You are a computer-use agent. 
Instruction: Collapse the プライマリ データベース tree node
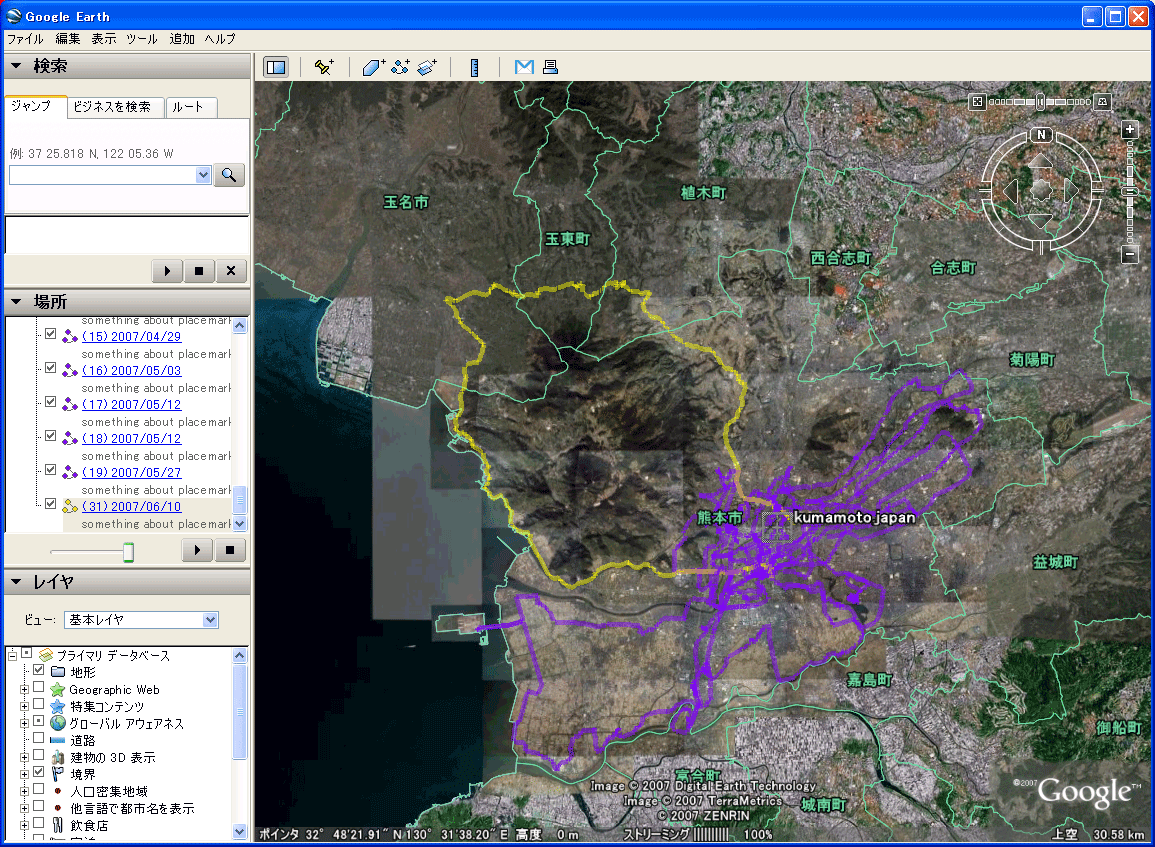coord(13,655)
